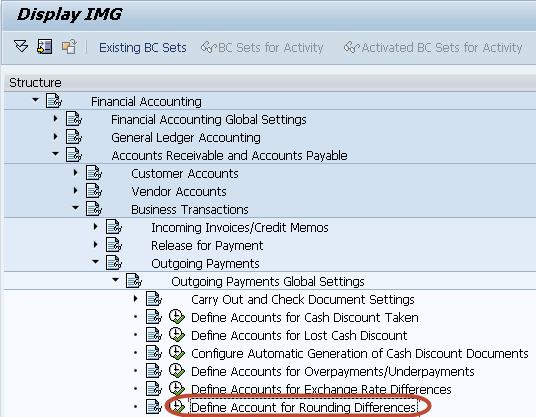
Task: Click the Expand All toolbar icon
Action: [x=21, y=46]
